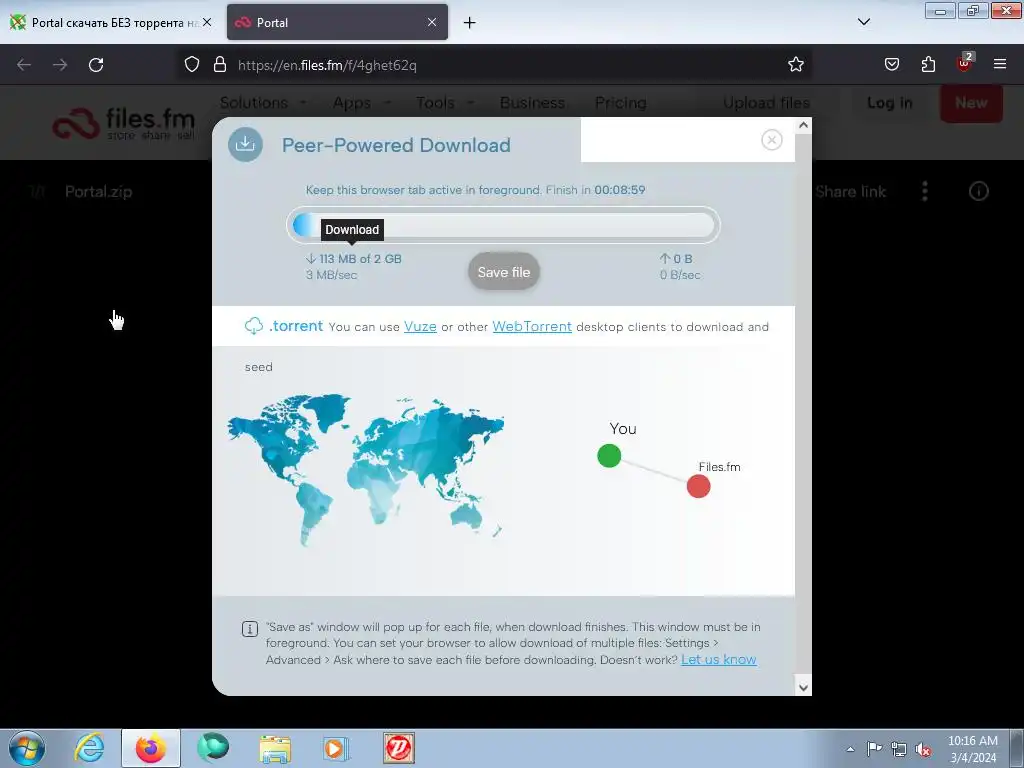Click the Action Center flag icon
The image size is (1024, 768).
pyautogui.click(x=874, y=749)
